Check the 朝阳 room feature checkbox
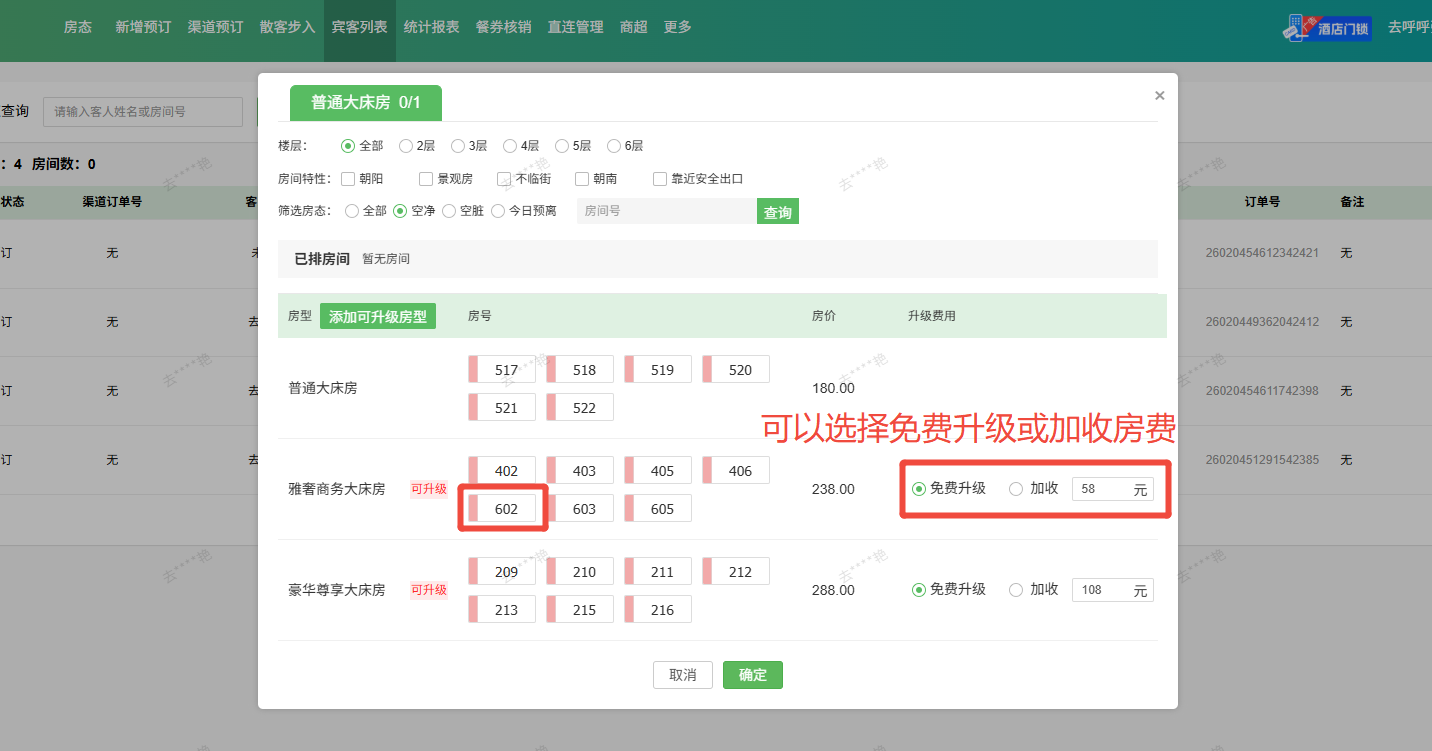Image resolution: width=1432 pixels, height=751 pixels. (x=348, y=179)
